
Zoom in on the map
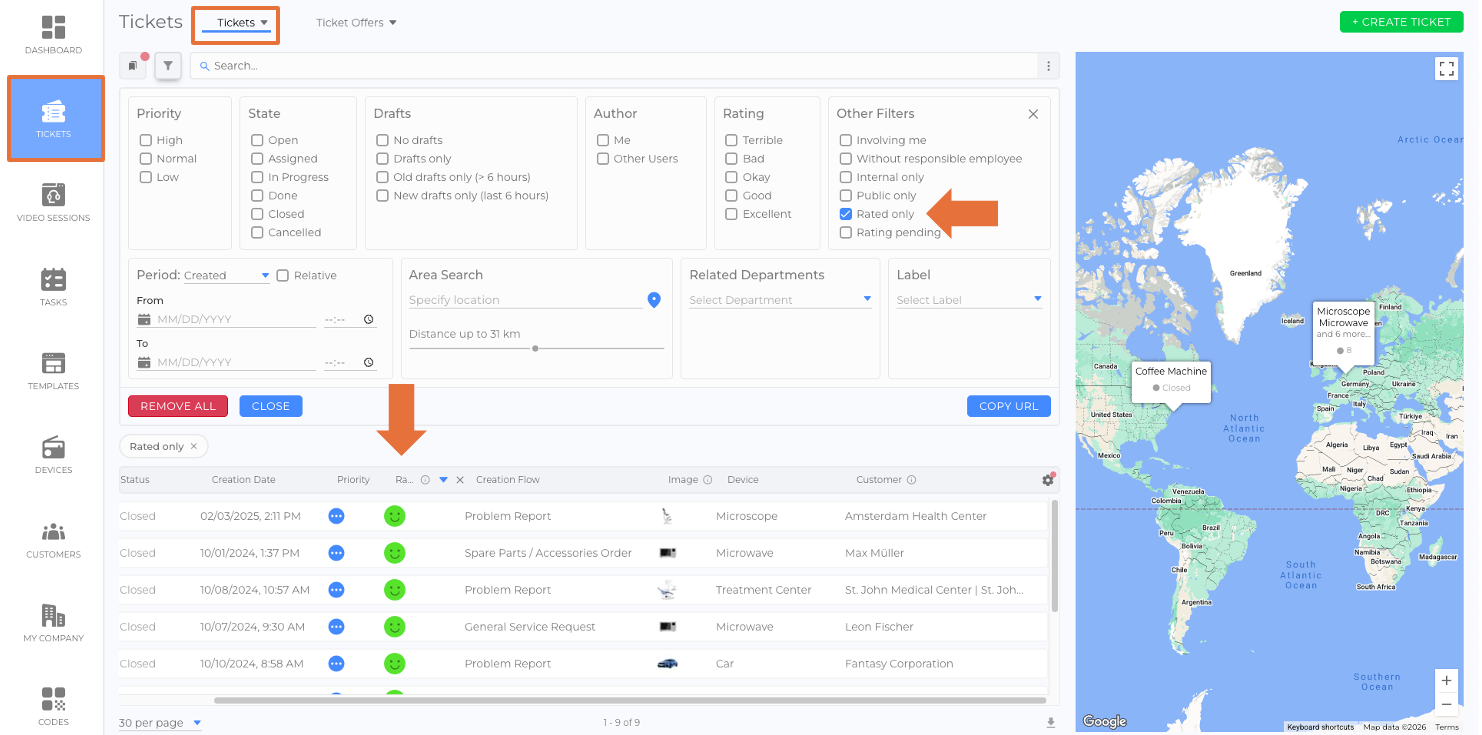pos(1446,680)
